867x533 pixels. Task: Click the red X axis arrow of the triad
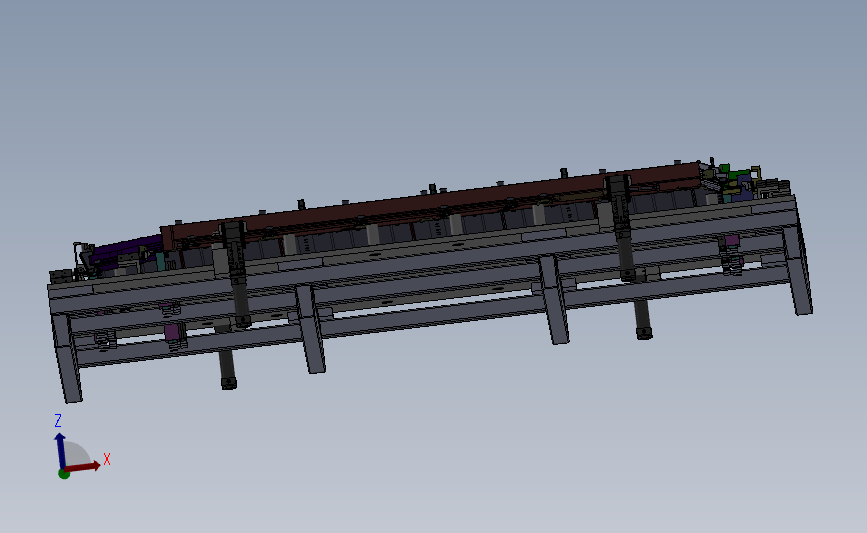pos(84,467)
